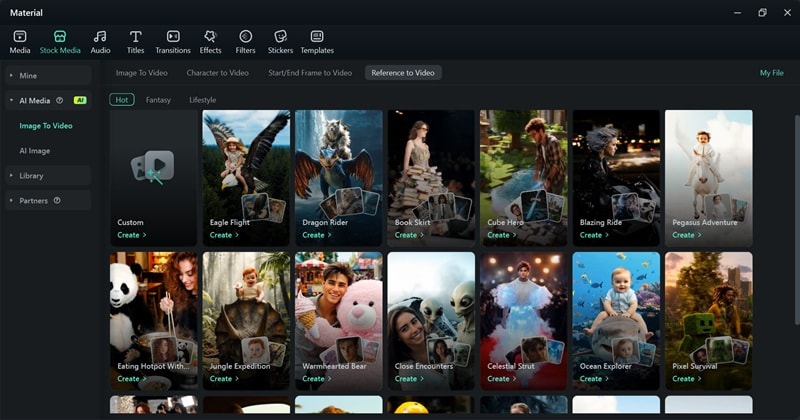800x420 pixels.
Task: Click the Custom video creation icon
Action: coord(153,167)
